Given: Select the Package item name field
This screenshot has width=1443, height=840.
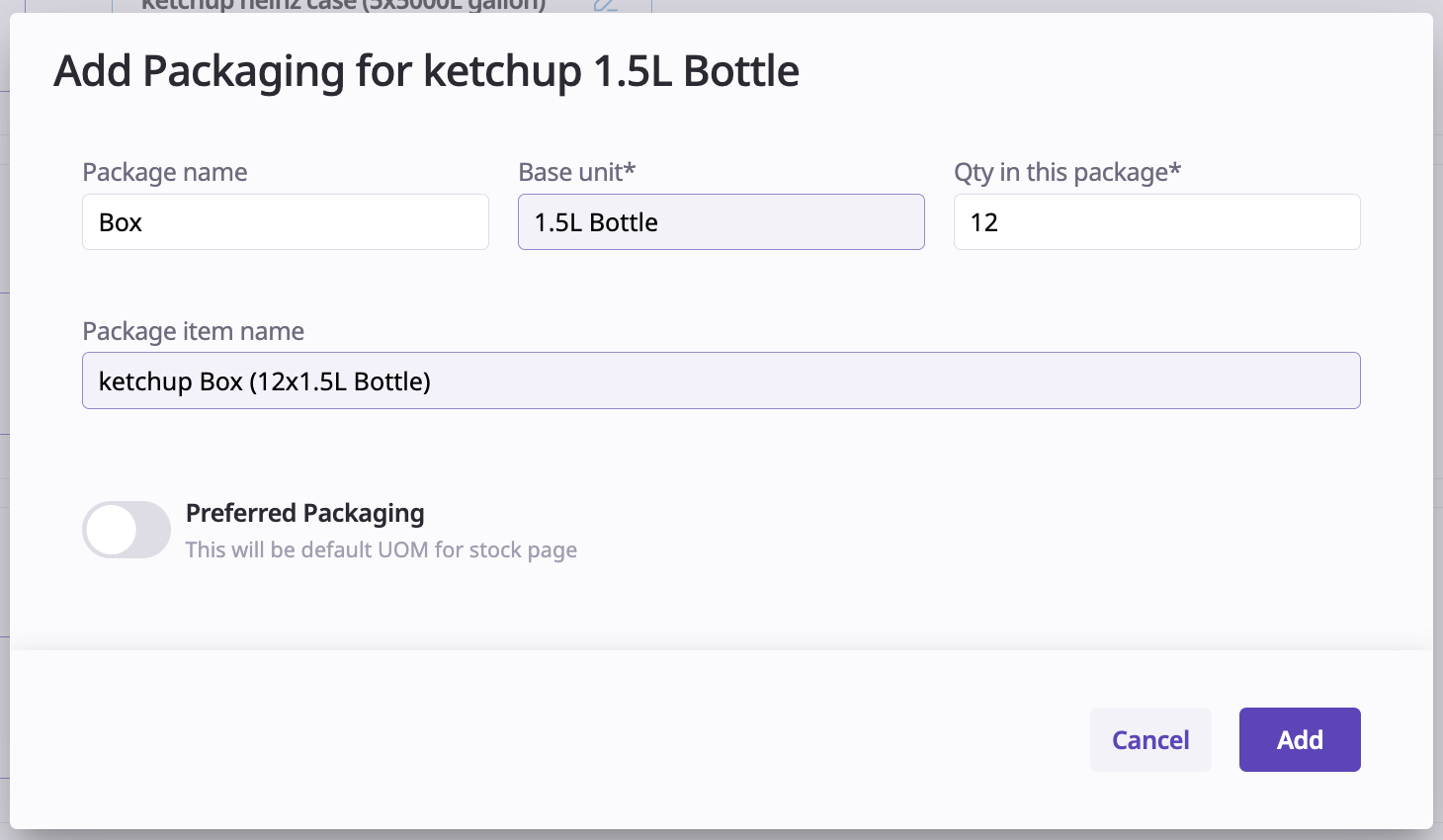Looking at the screenshot, I should (721, 381).
